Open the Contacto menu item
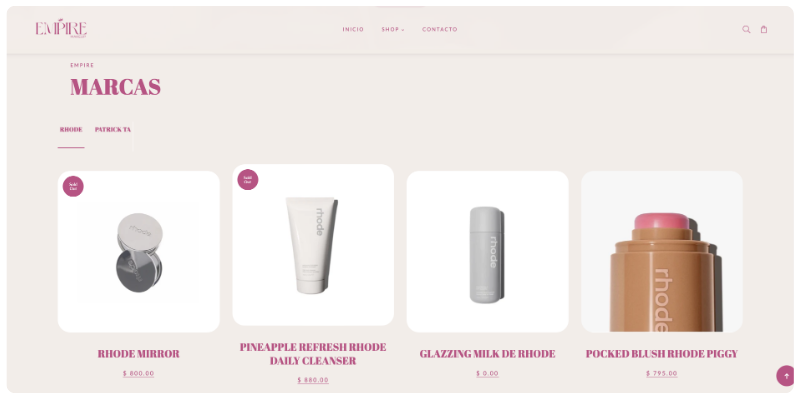Image resolution: width=800 pixels, height=400 pixels. point(440,30)
